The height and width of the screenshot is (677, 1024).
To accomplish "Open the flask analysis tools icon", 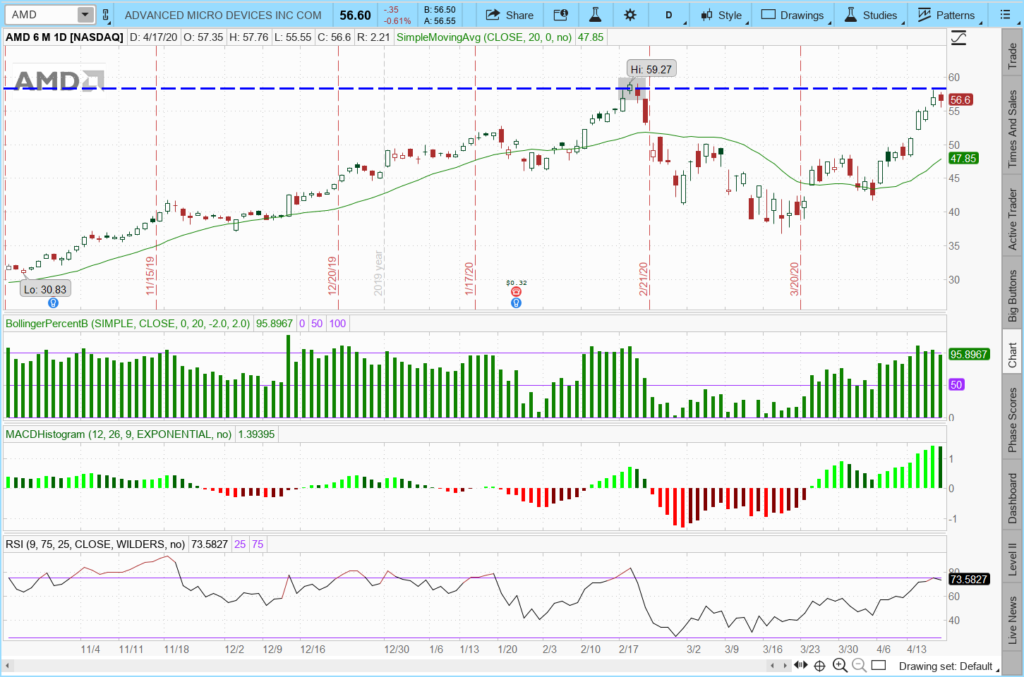I will [x=595, y=14].
